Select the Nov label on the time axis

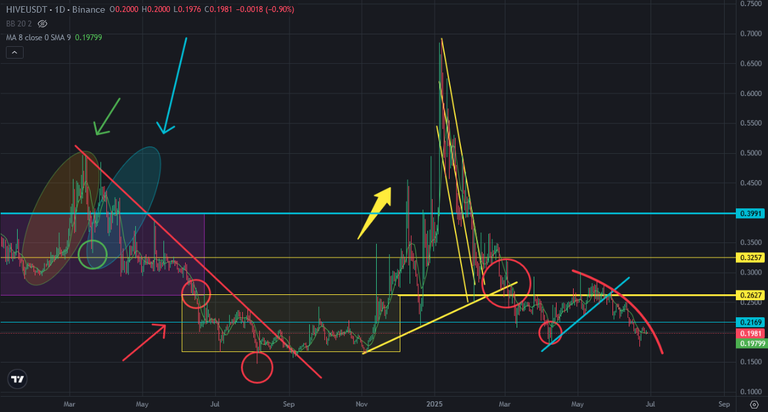pyautogui.click(x=361, y=404)
